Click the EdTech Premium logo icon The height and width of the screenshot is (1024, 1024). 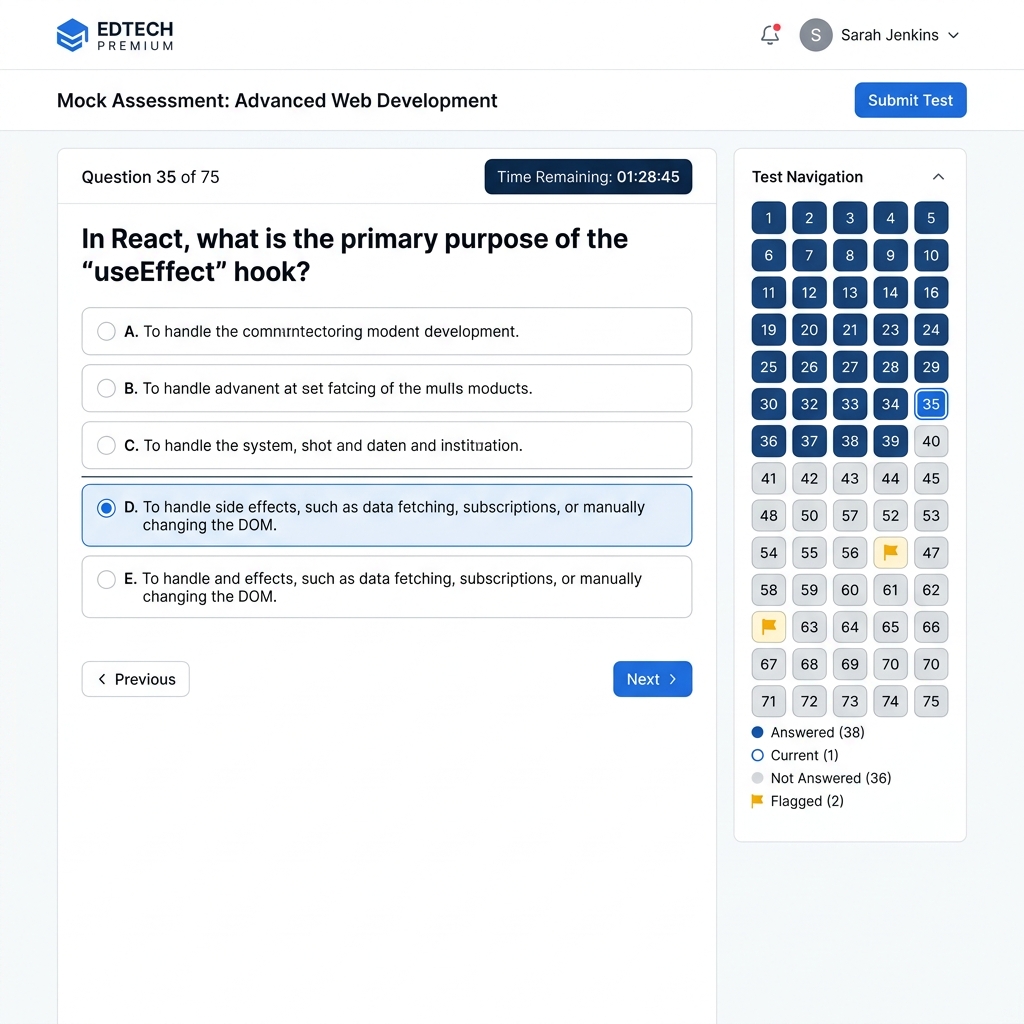(x=72, y=35)
